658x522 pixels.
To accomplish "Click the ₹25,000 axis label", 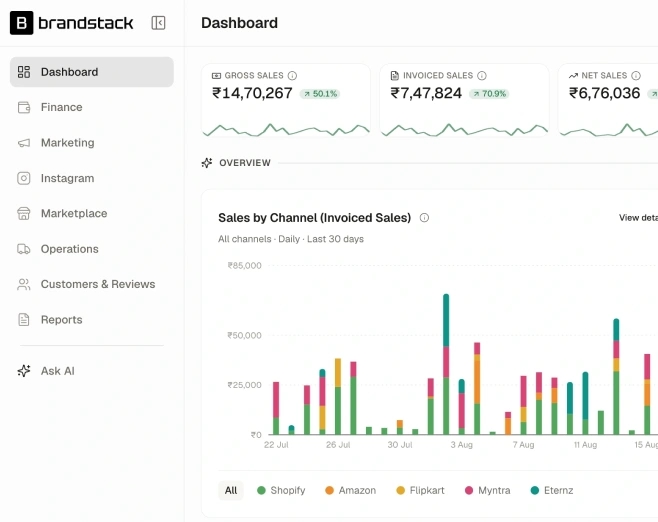I will coord(244,385).
